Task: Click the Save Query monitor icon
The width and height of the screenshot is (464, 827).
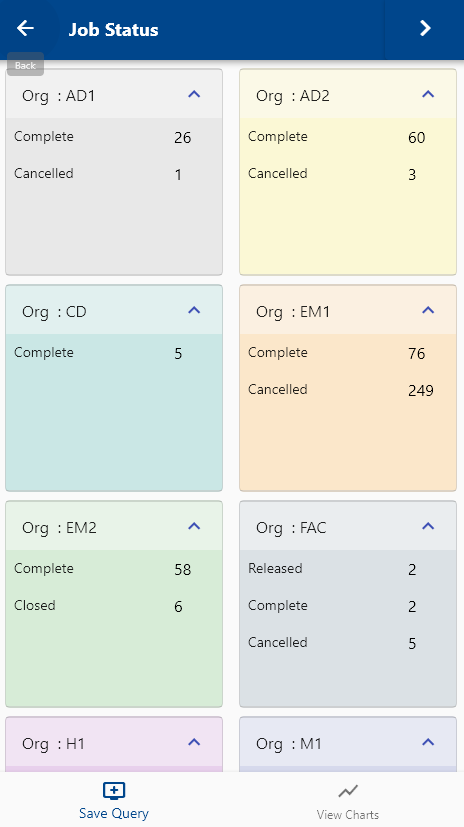Action: (x=114, y=791)
